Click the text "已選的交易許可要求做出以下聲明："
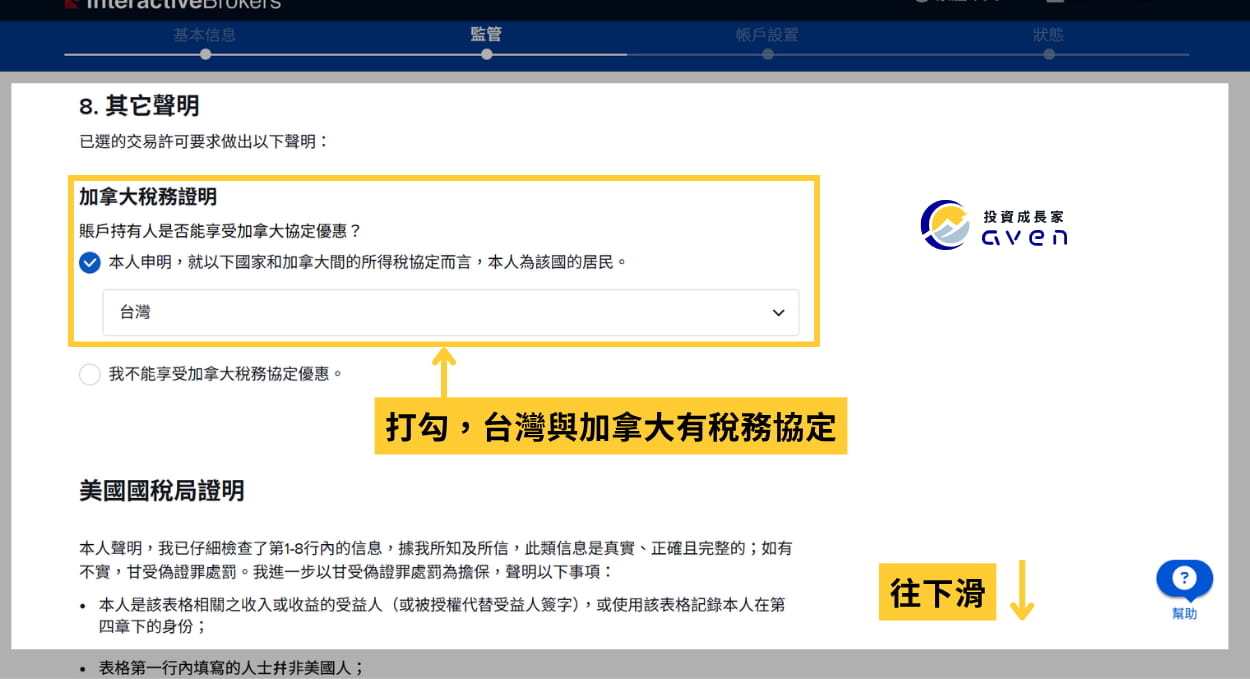1250x679 pixels. (204, 142)
